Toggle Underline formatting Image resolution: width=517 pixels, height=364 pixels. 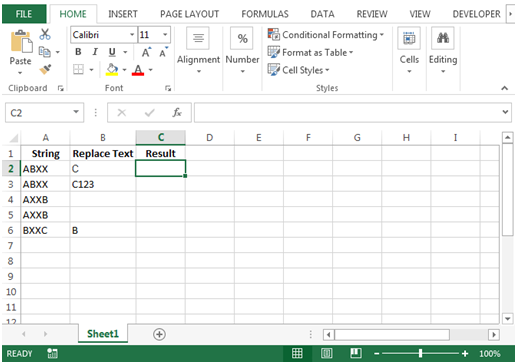112,52
